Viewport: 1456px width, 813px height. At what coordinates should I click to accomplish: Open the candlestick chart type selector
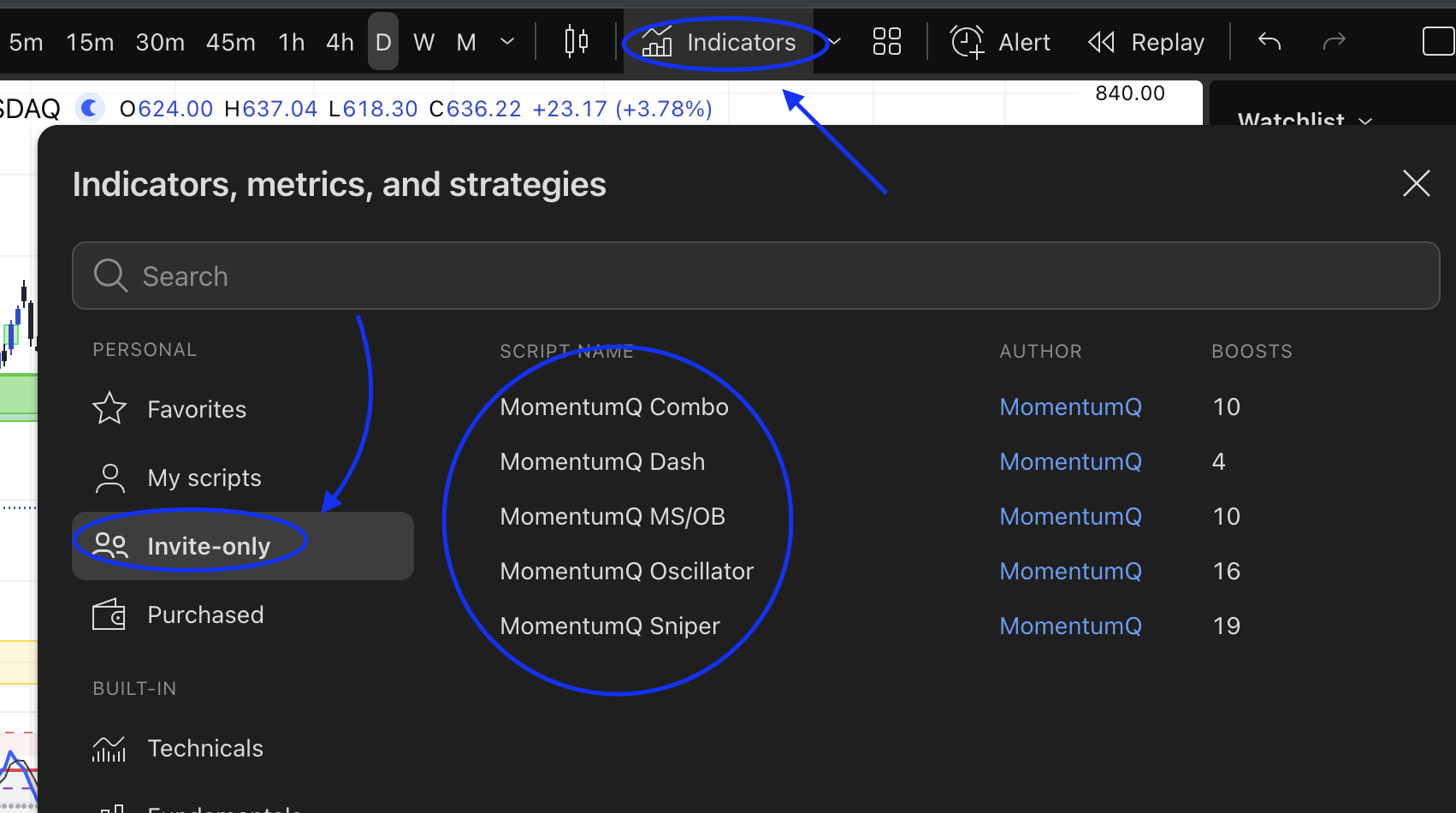(x=576, y=40)
